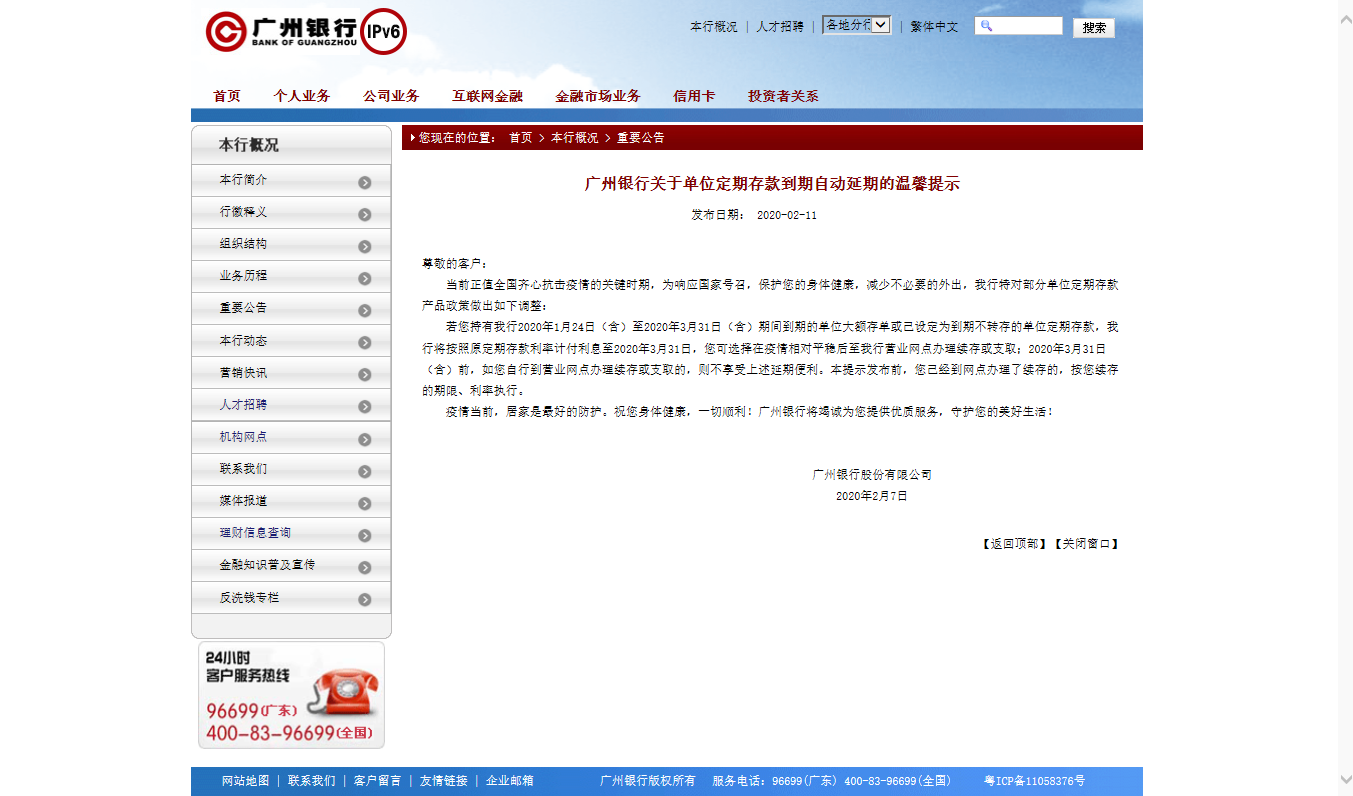Open the 信用卡 navigation menu
Image resolution: width=1353 pixels, height=796 pixels.
click(x=694, y=96)
